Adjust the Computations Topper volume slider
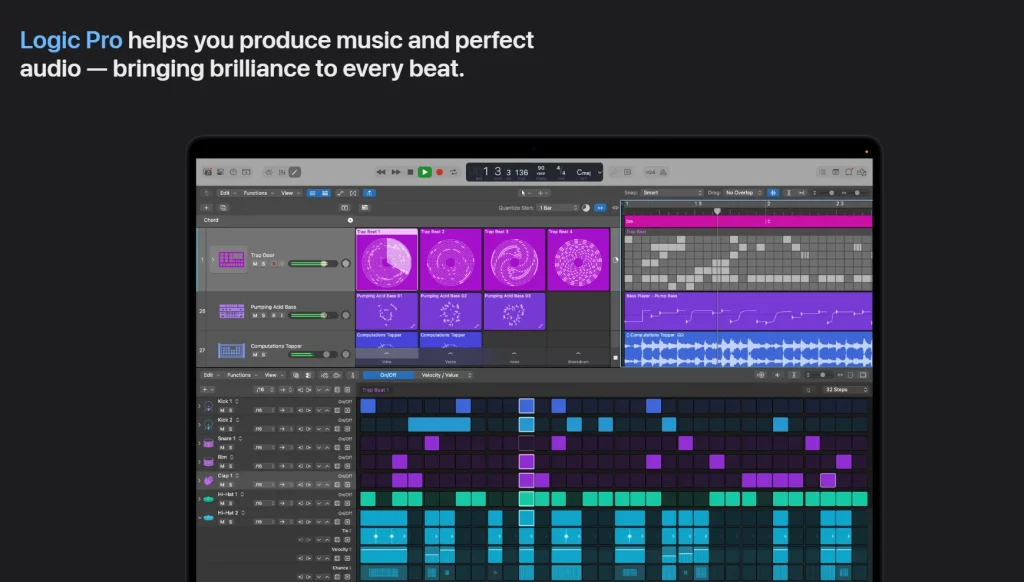 coord(313,355)
